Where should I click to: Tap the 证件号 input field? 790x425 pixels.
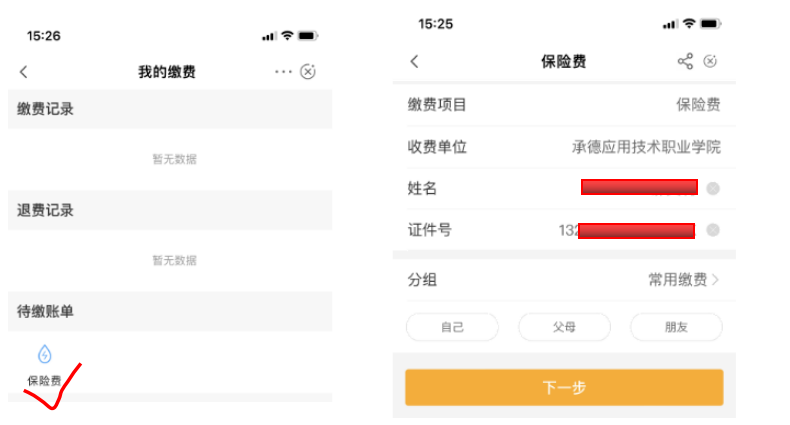(628, 230)
